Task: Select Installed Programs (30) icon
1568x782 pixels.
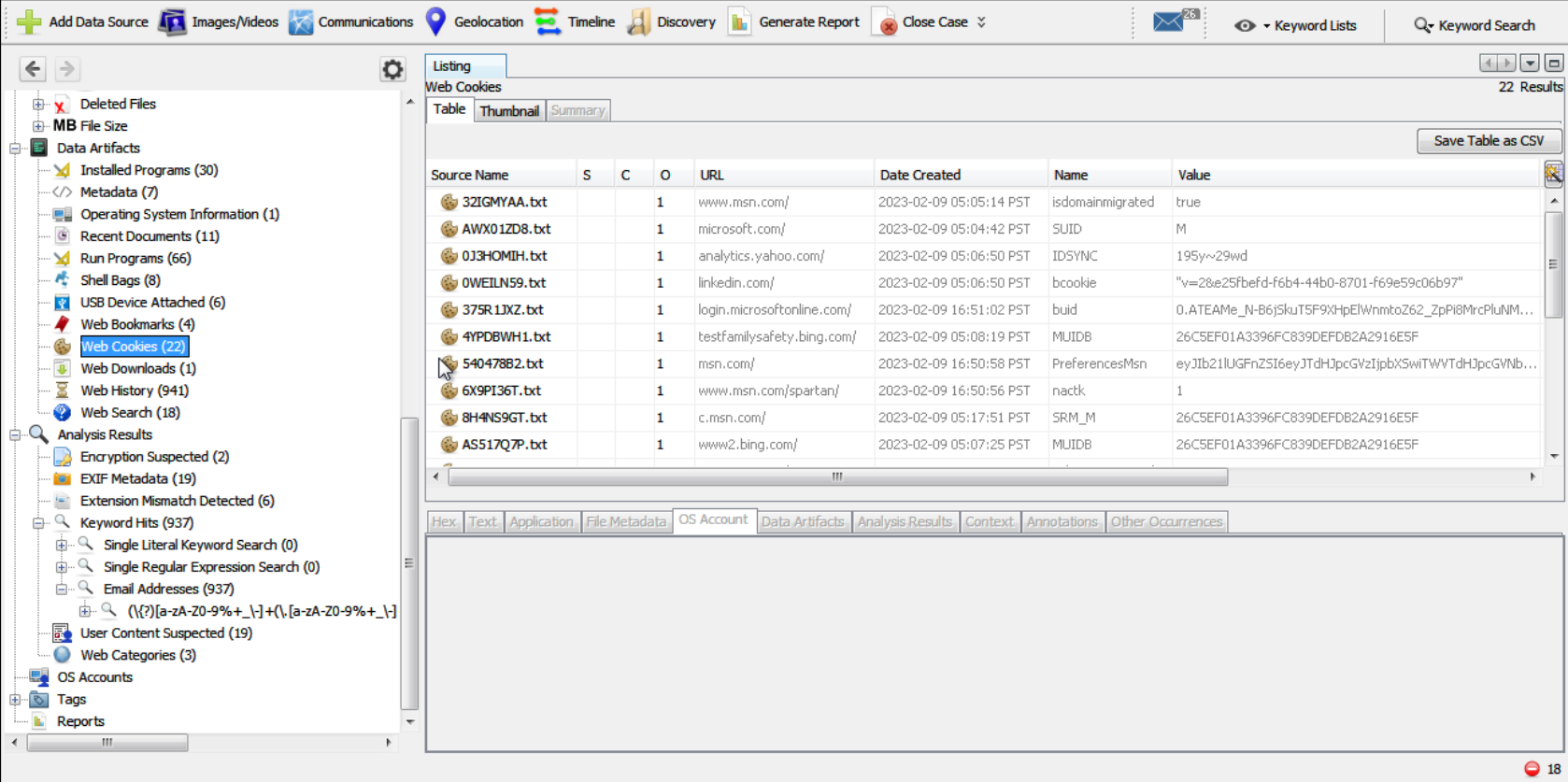Action: point(63,170)
